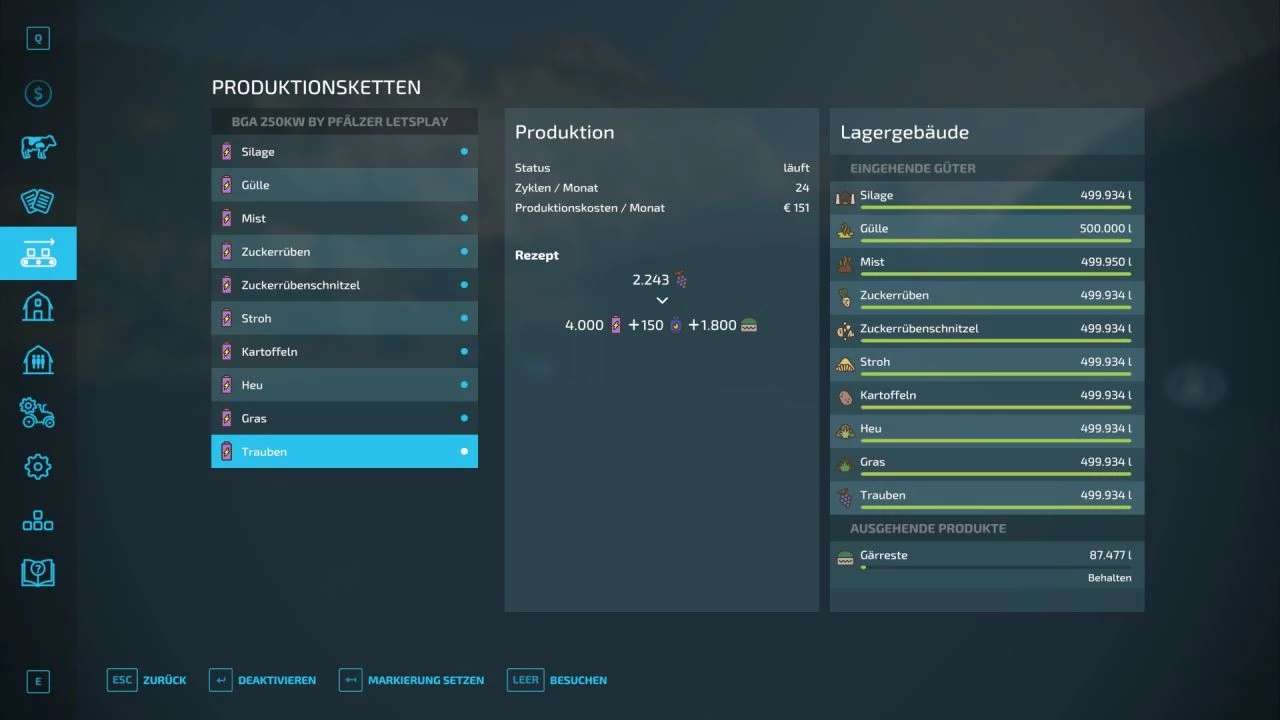Click the Besuchen option
1280x720 pixels.
click(x=557, y=680)
